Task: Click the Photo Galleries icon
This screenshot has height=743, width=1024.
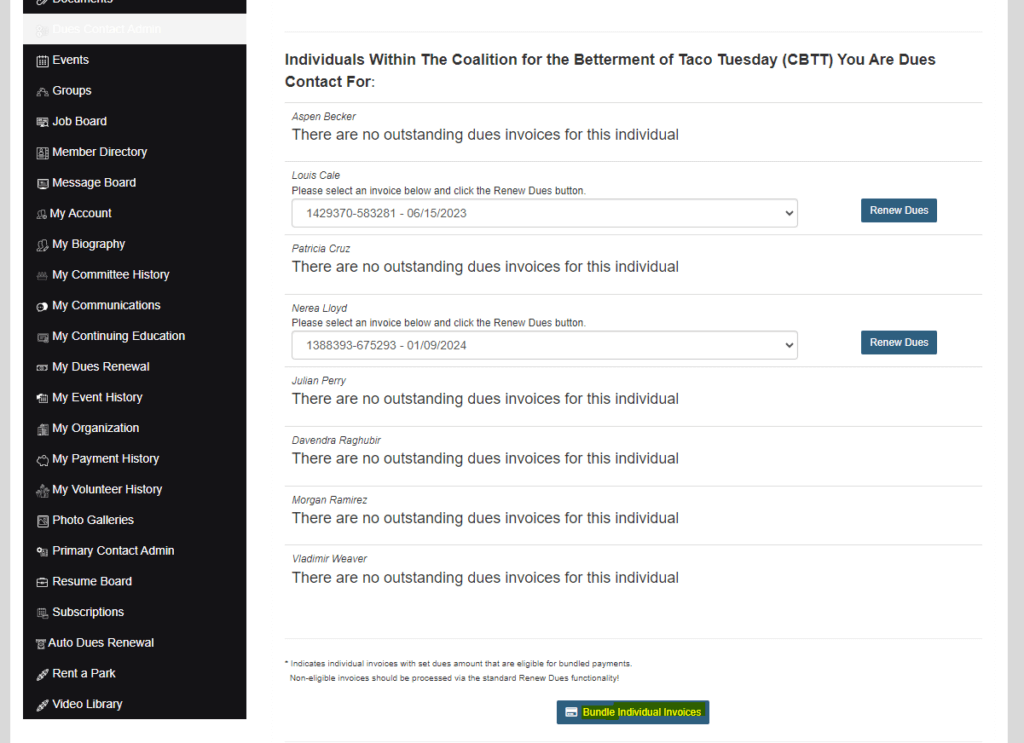Action: click(x=42, y=521)
